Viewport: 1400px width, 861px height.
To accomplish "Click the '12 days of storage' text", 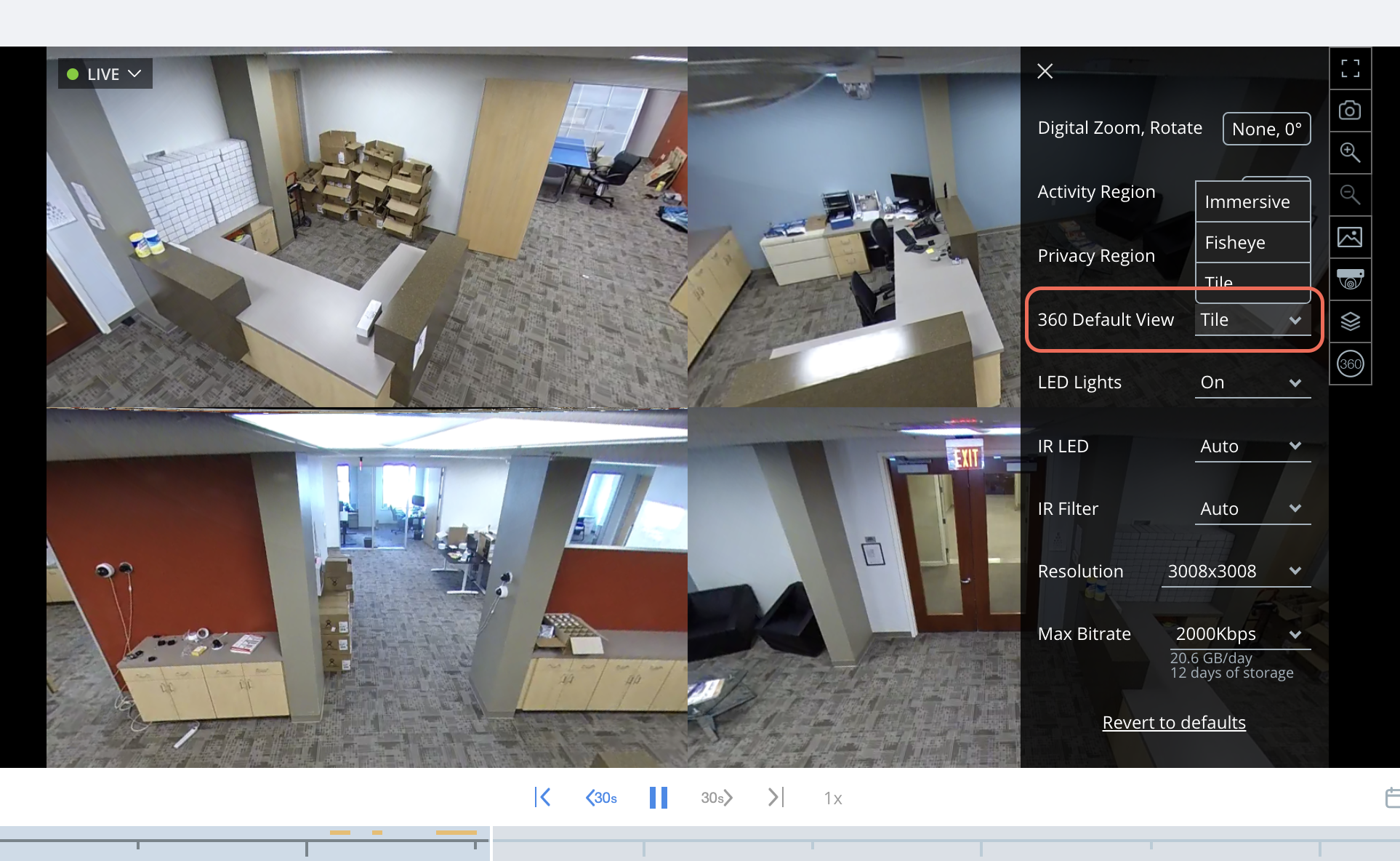I will click(x=1231, y=673).
